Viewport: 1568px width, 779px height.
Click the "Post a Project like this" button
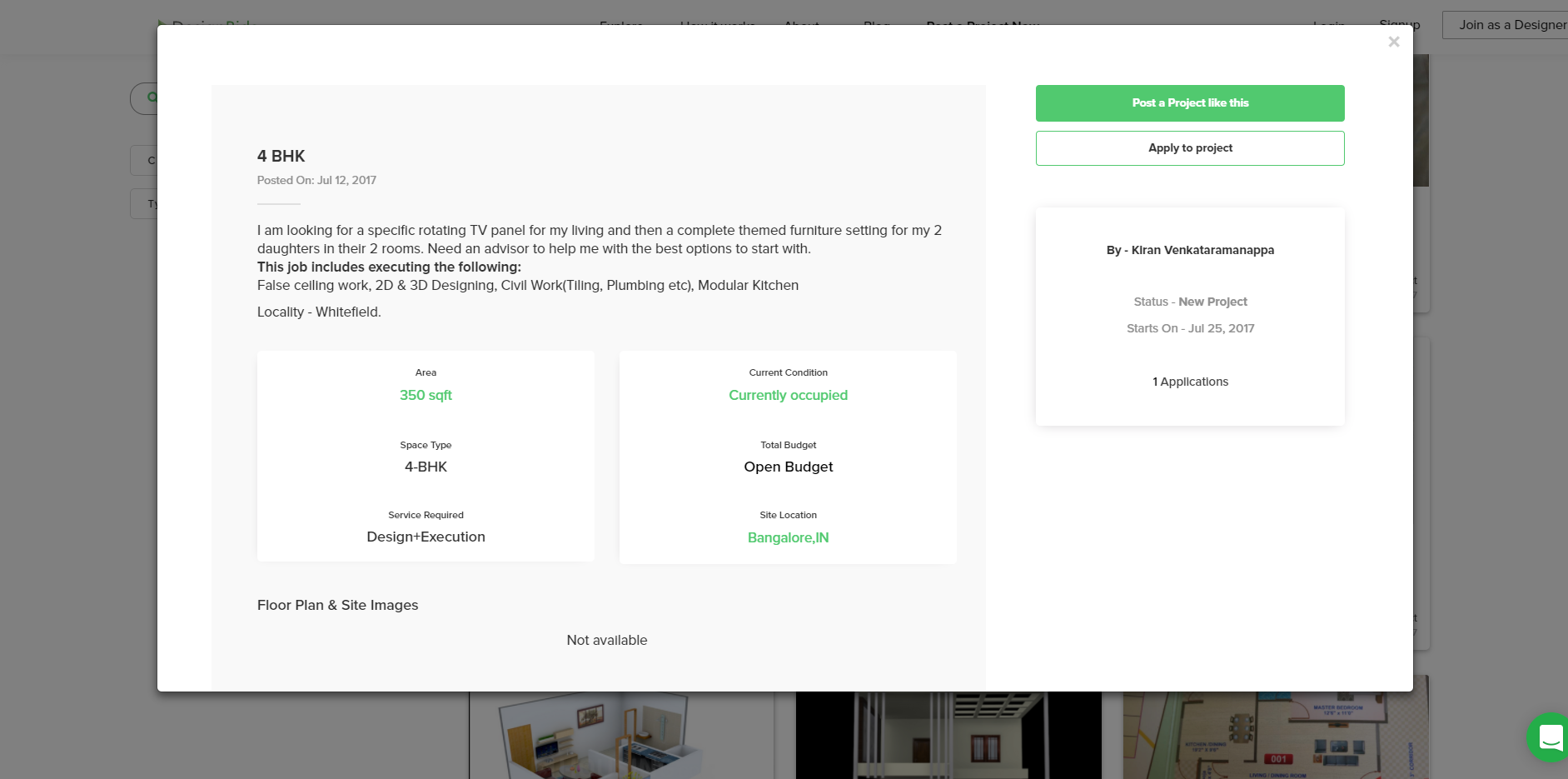(x=1189, y=102)
